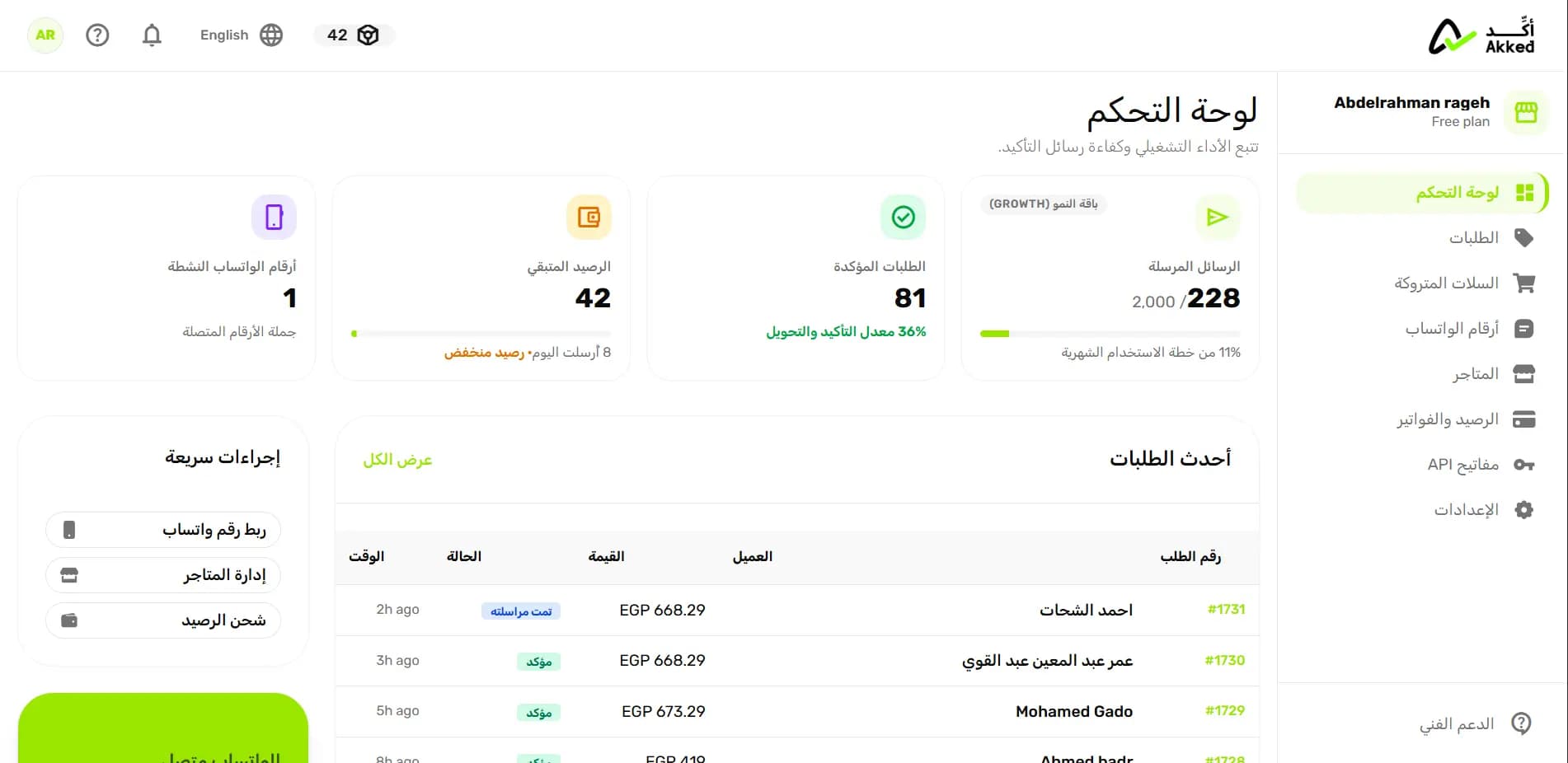1568x763 pixels.
Task: Click the 2h ago time cell
Action: 397,610
